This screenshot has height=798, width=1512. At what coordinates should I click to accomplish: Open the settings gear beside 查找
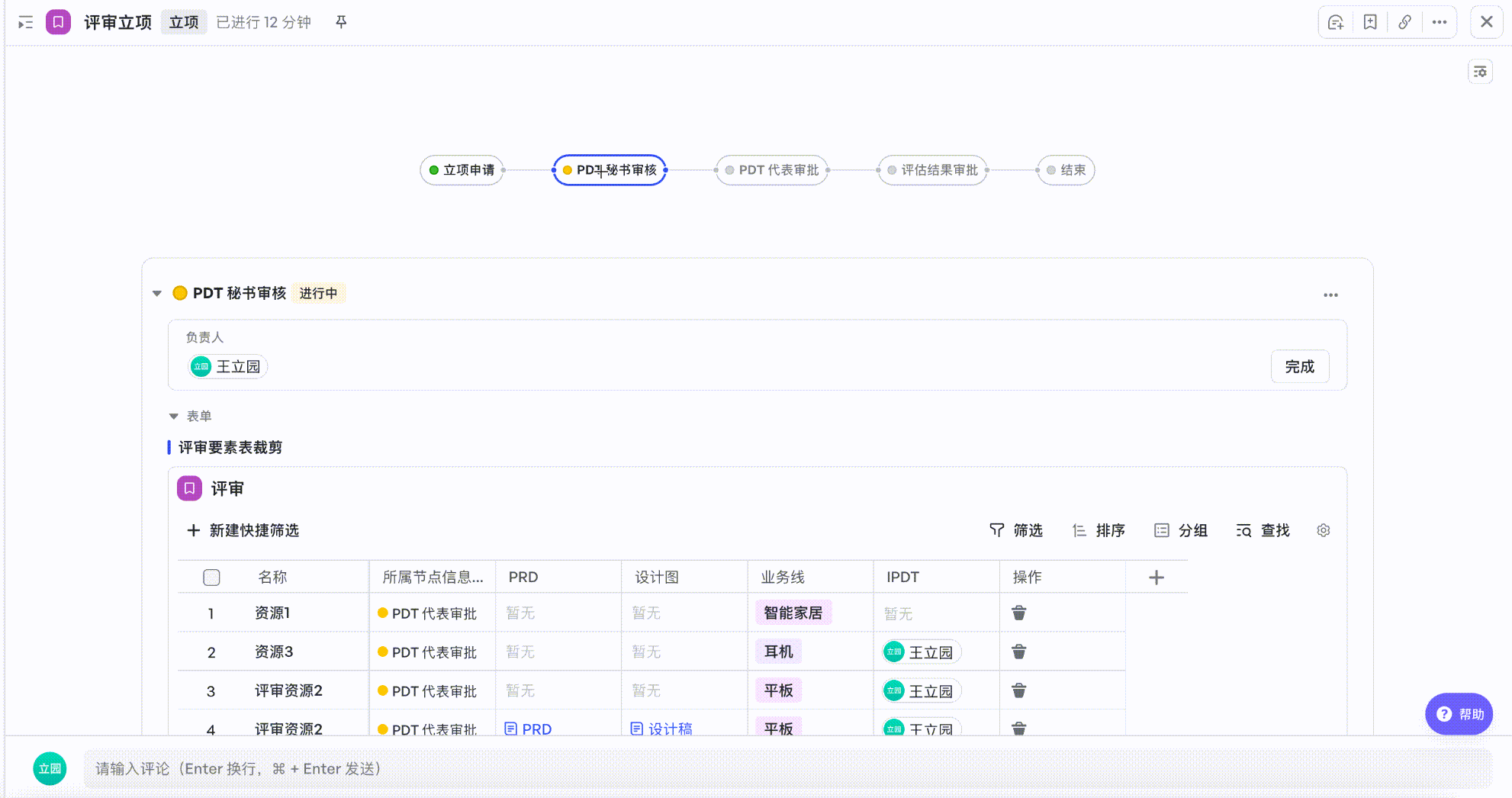1324,530
